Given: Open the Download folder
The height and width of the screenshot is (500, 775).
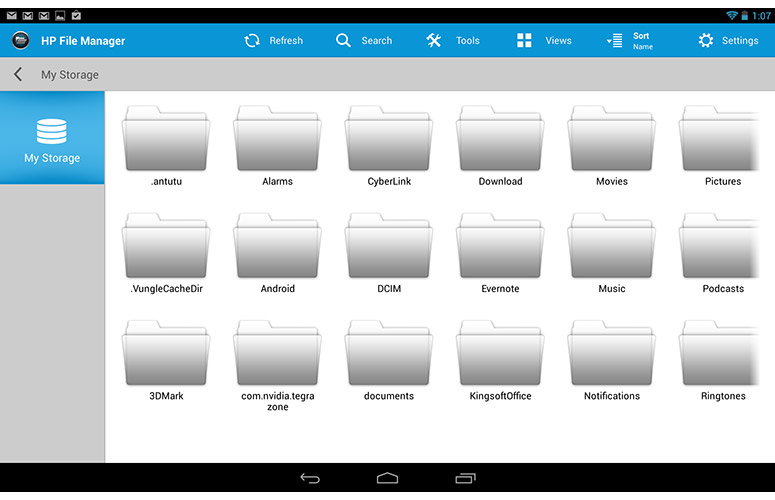Looking at the screenshot, I should pos(500,146).
